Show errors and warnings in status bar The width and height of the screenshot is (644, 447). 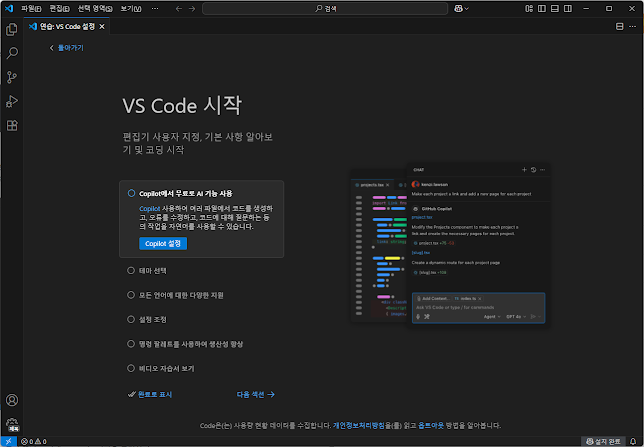pos(34,442)
